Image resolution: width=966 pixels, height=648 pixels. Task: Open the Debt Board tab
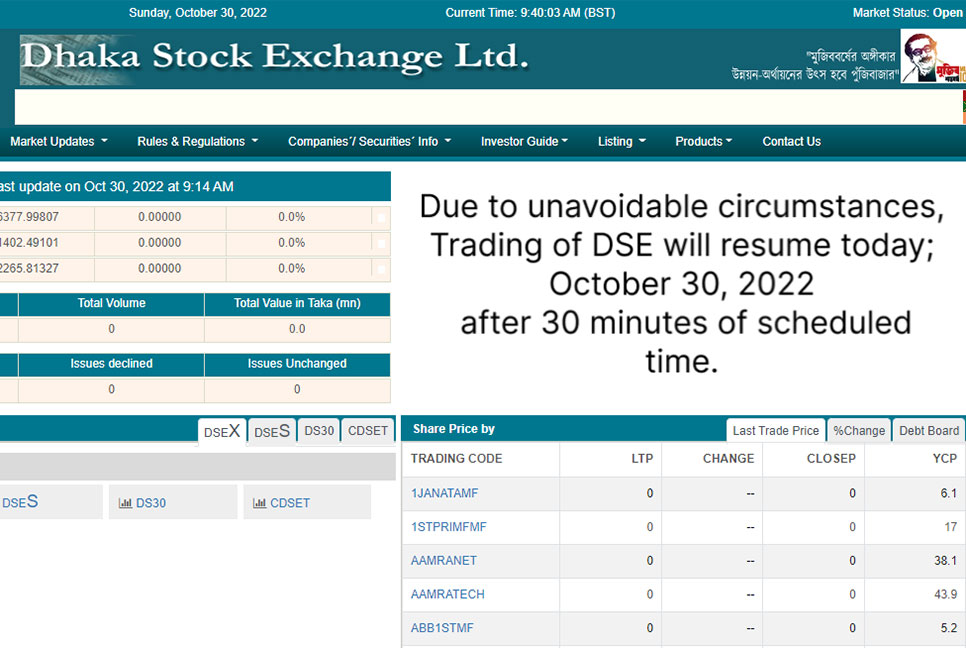point(929,431)
